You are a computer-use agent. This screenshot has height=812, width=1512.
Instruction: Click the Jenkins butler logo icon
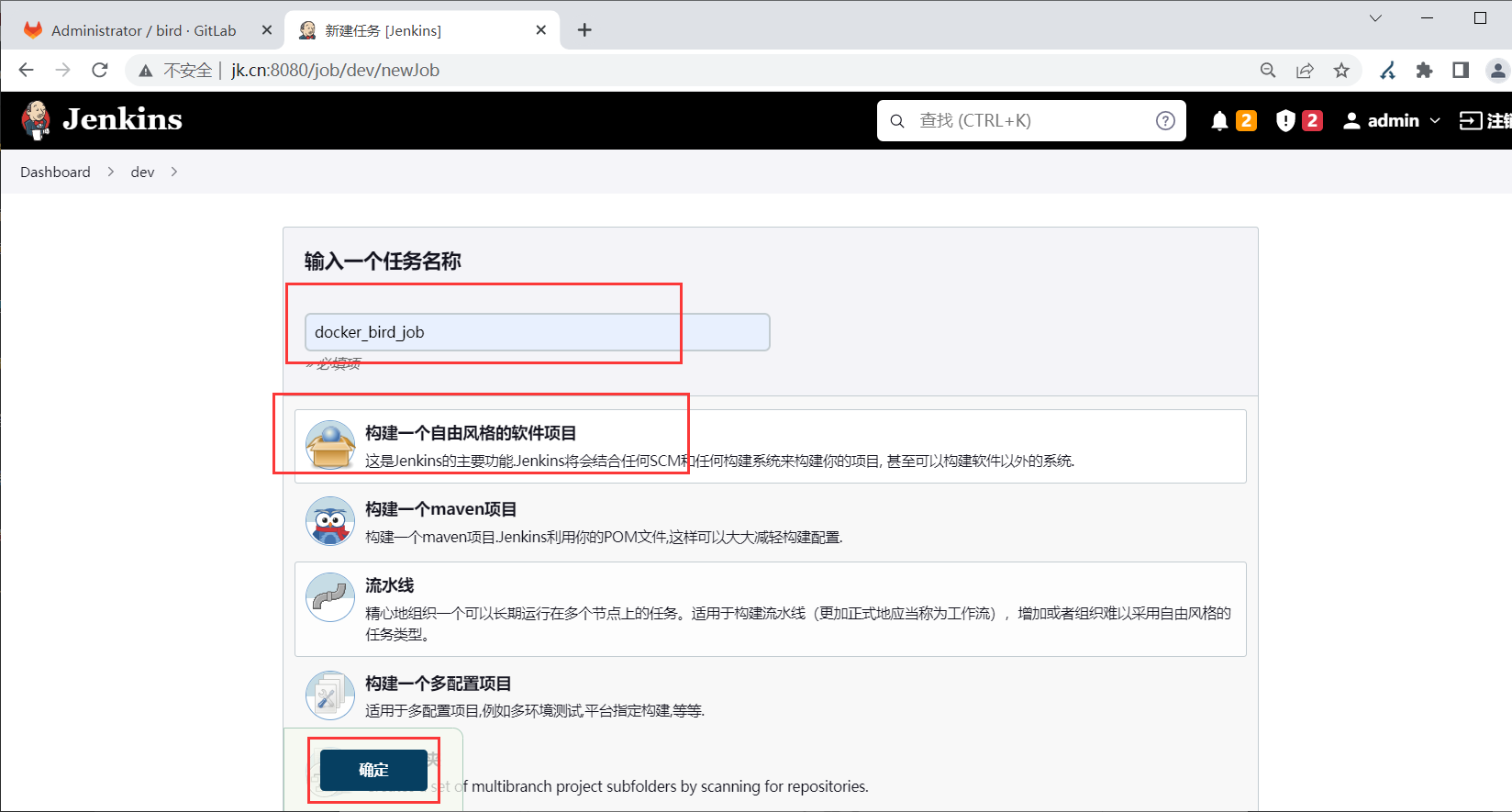coord(36,120)
